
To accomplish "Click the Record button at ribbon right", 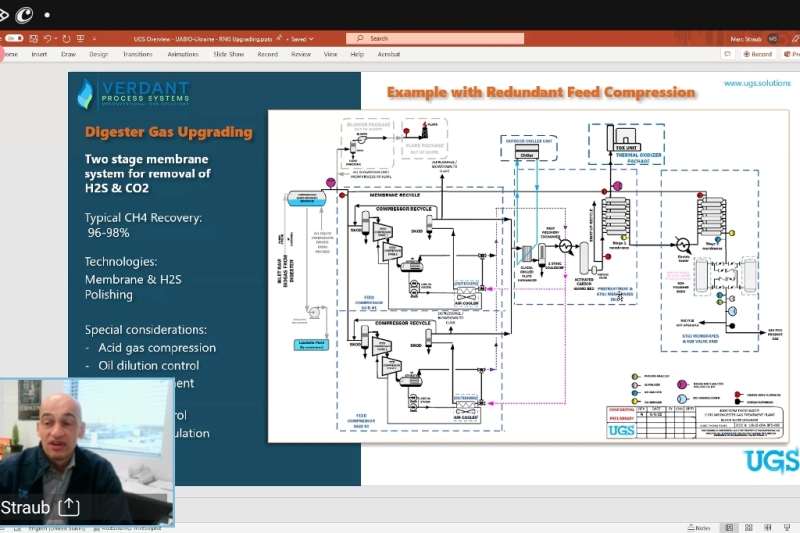I will point(758,54).
